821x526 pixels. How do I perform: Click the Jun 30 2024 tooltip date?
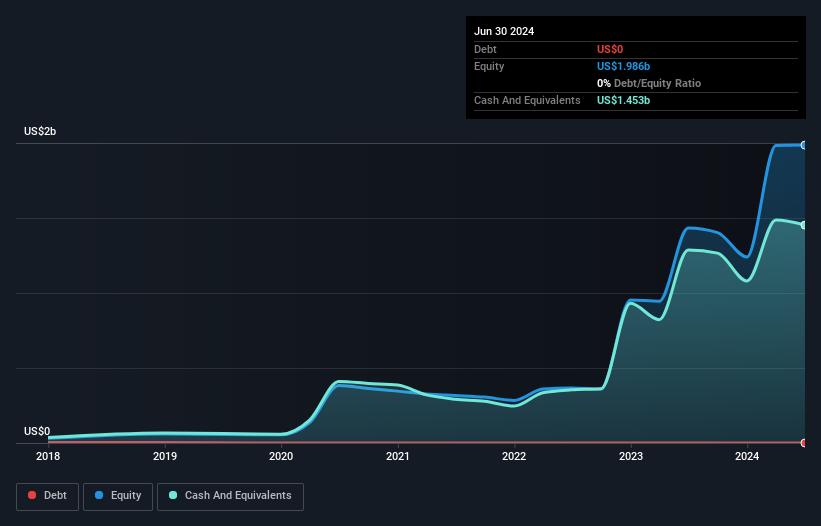(x=504, y=31)
